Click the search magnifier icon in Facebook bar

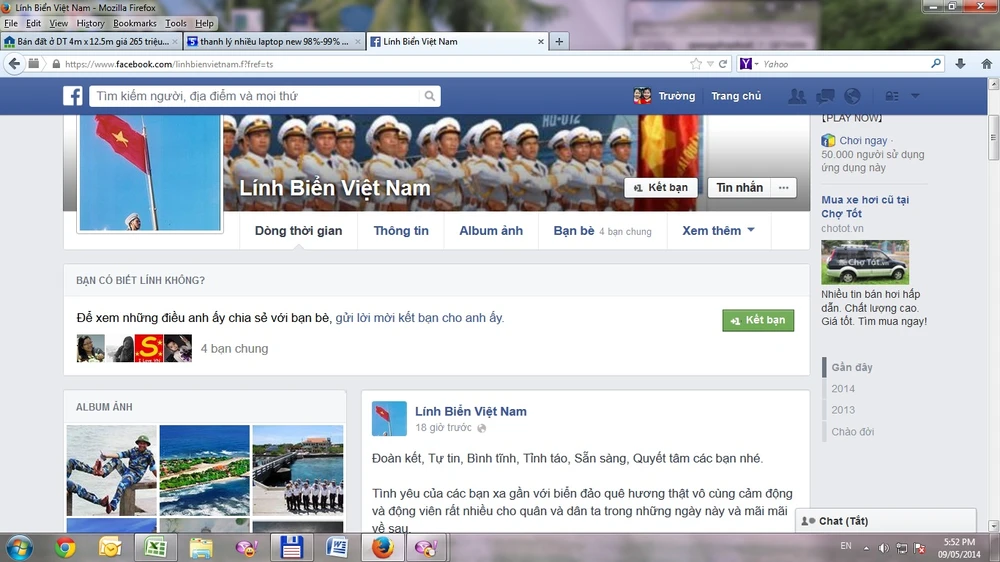click(430, 96)
